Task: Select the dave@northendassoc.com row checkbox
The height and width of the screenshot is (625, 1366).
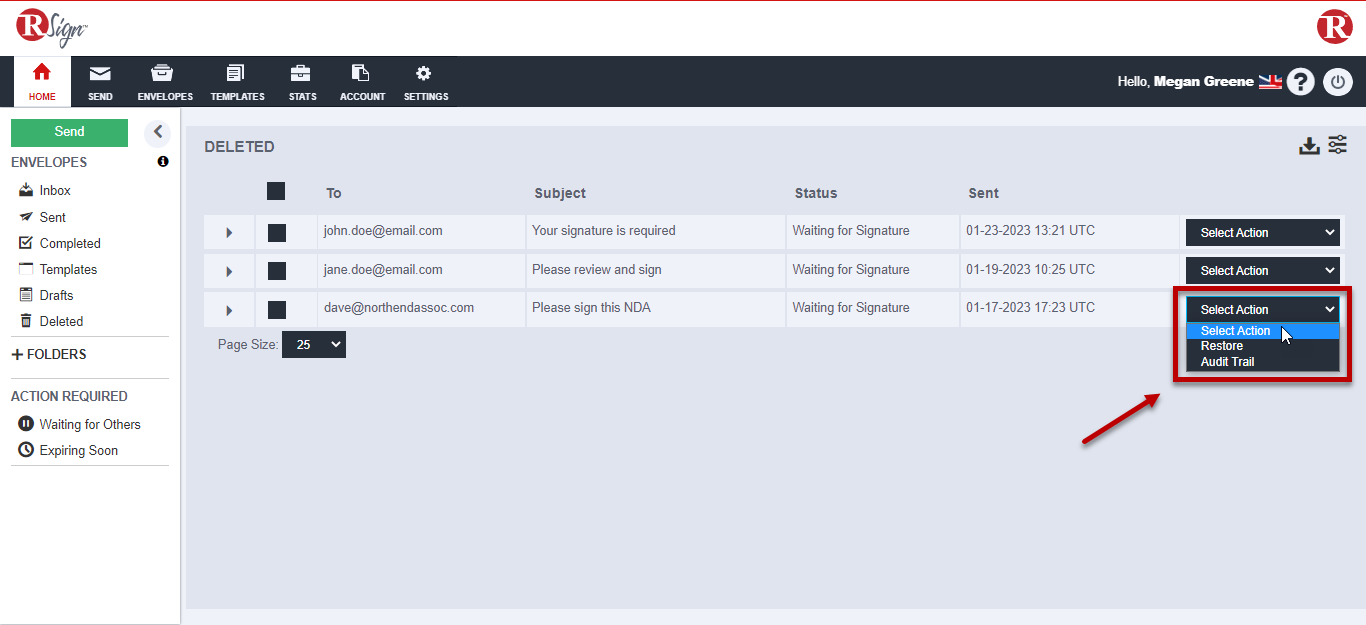Action: pyautogui.click(x=277, y=310)
